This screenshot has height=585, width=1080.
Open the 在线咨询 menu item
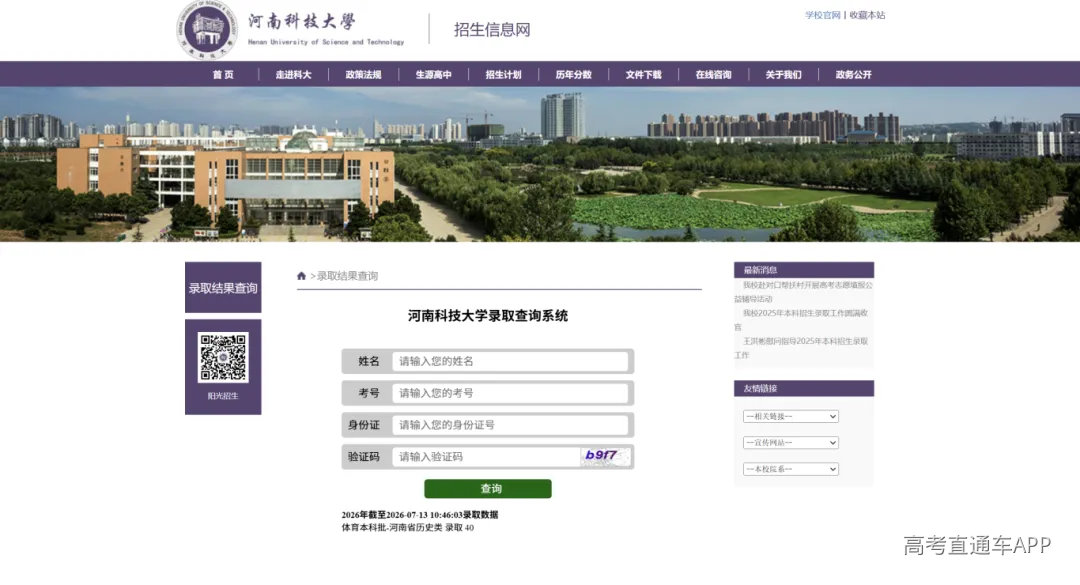tap(714, 74)
